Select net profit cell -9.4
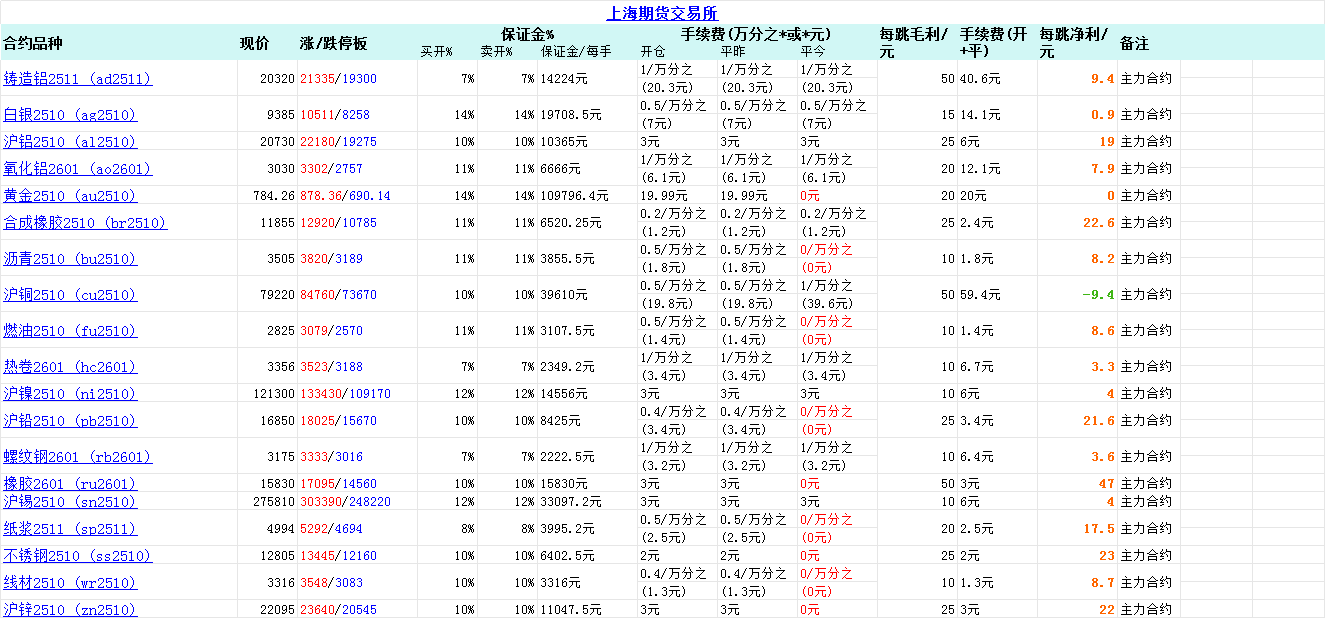1325x618 pixels. pyautogui.click(x=1098, y=295)
